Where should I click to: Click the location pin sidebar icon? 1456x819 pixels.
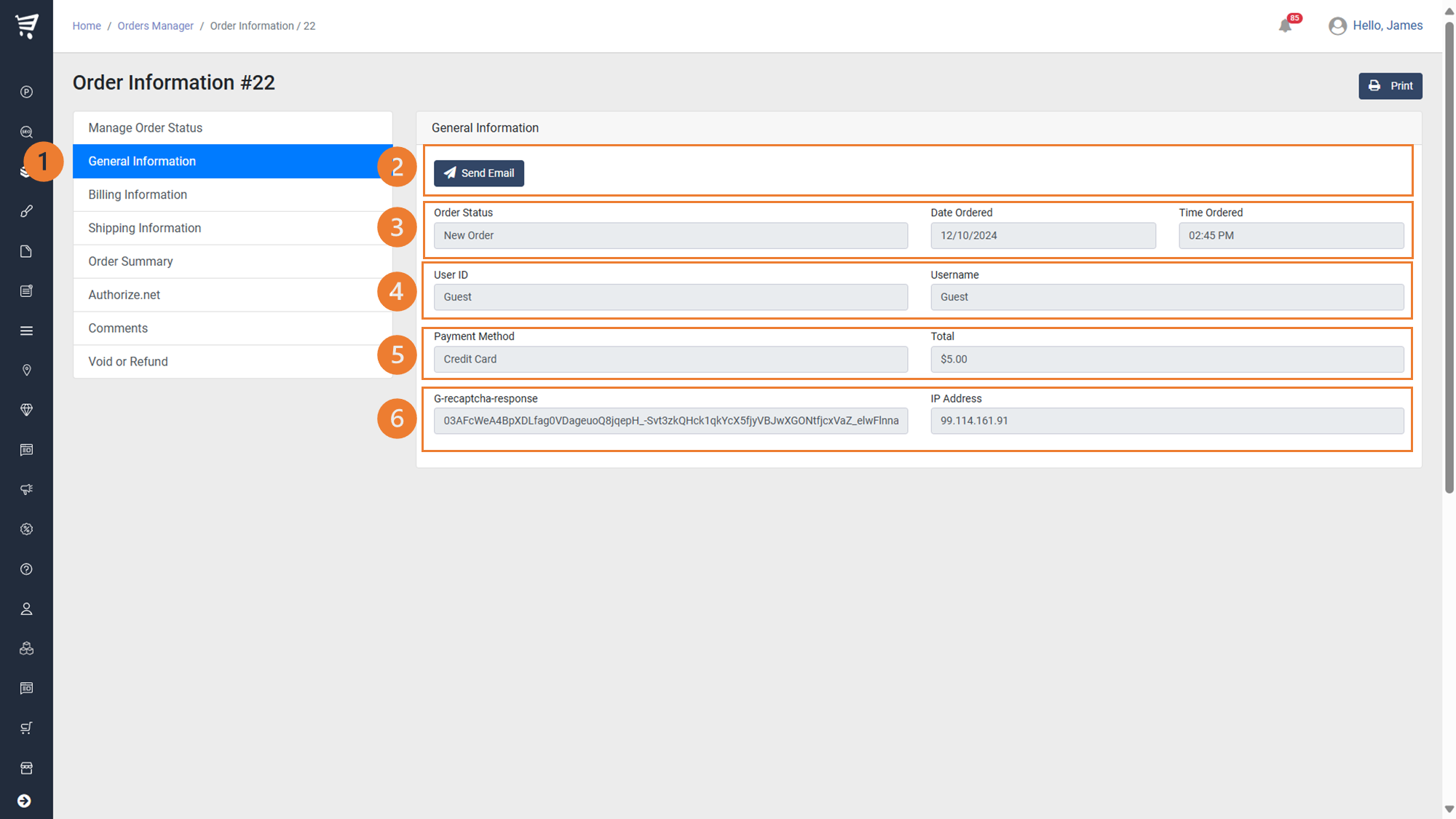point(26,371)
